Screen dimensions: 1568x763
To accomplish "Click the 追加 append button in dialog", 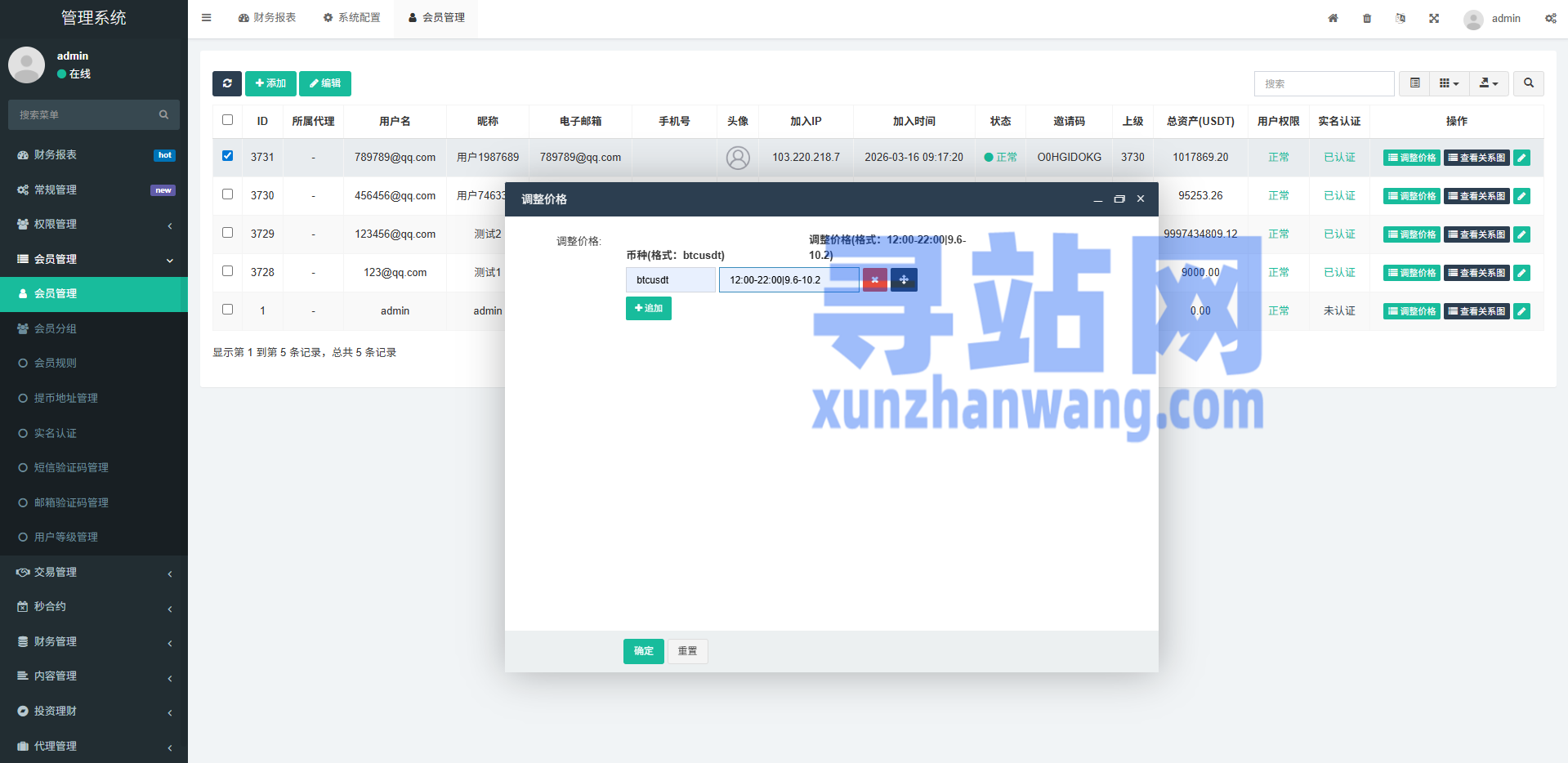I will (649, 309).
